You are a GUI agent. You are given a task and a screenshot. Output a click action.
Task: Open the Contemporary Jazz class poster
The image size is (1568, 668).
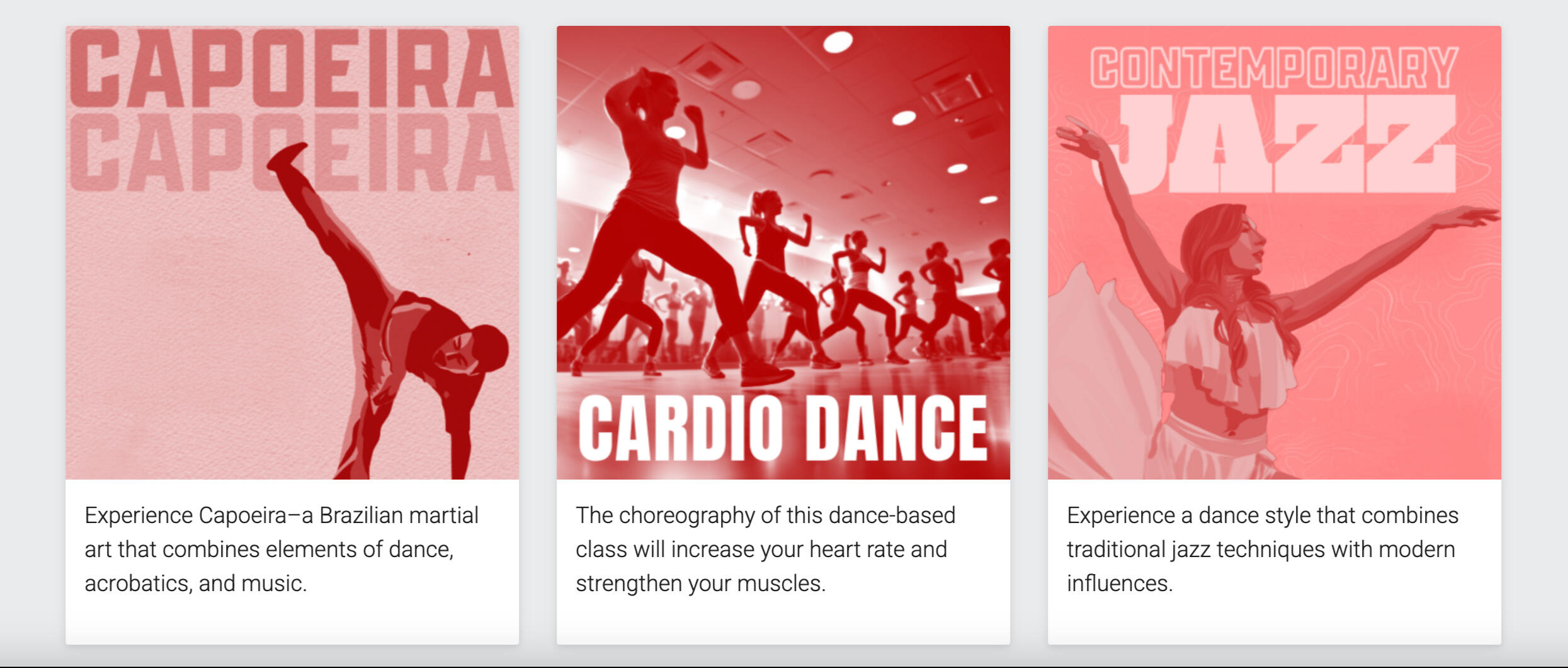(x=1275, y=253)
